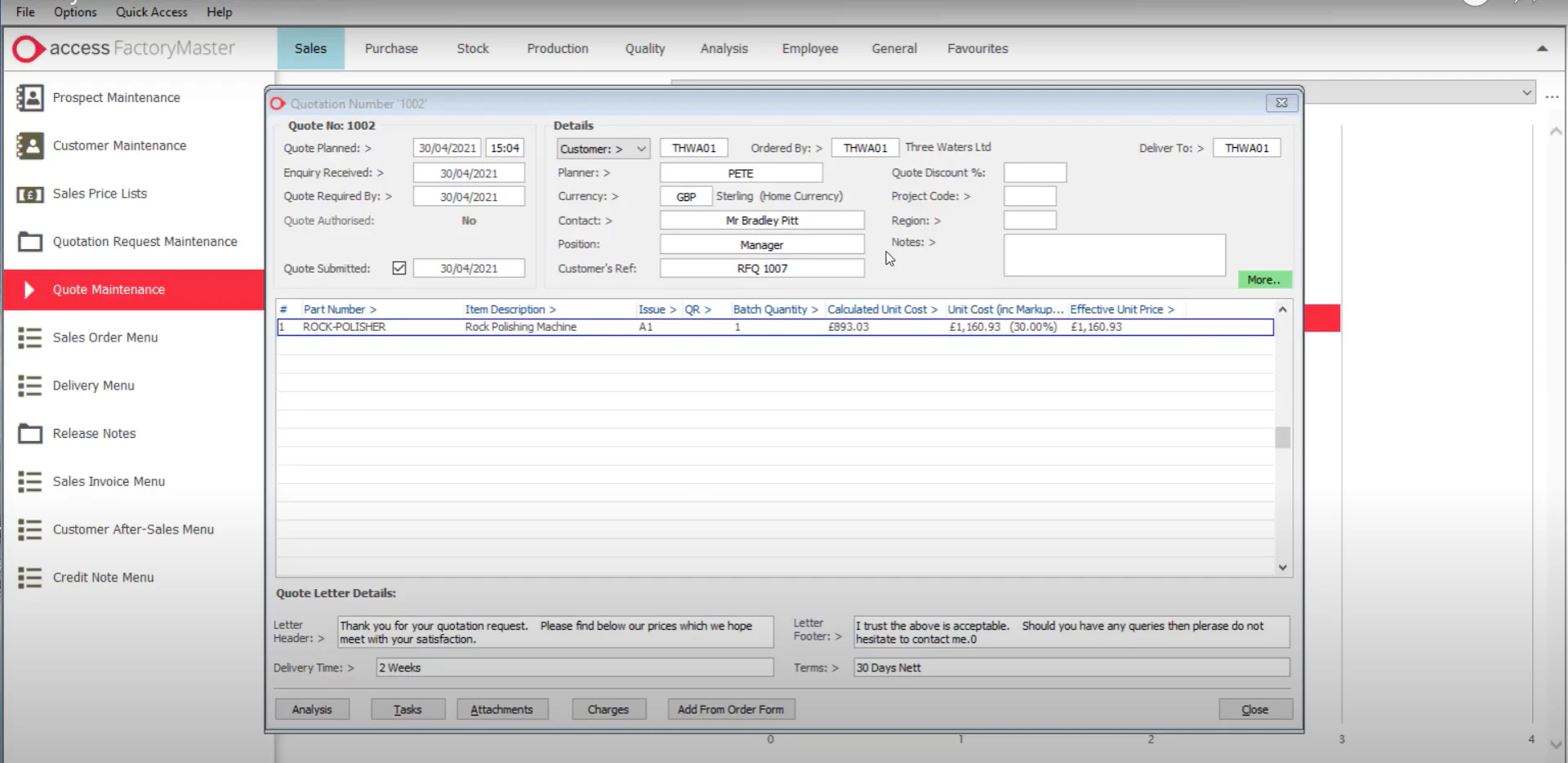Select the Delivery Menu list icon

point(29,385)
